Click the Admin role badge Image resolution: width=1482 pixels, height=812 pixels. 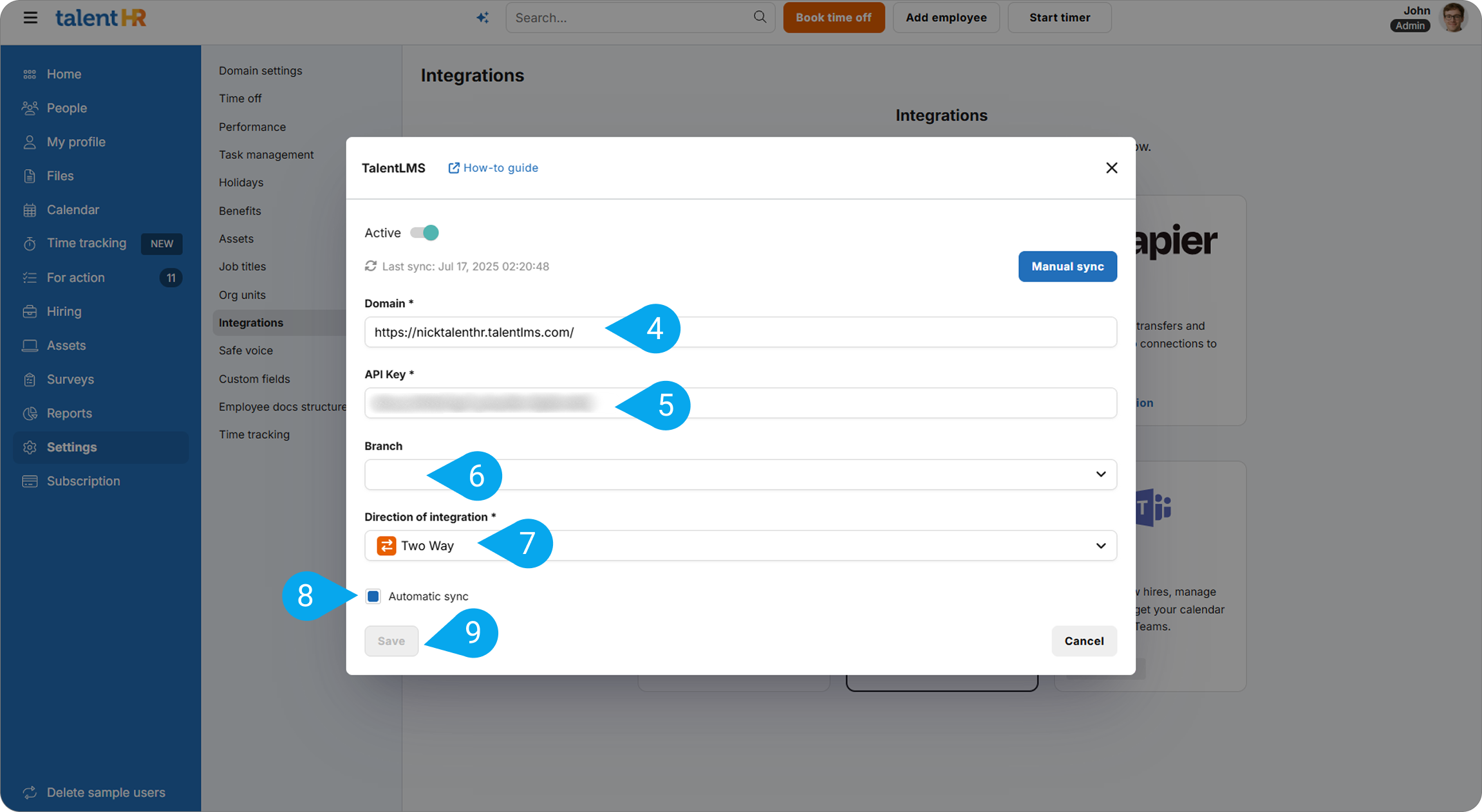coord(1410,26)
